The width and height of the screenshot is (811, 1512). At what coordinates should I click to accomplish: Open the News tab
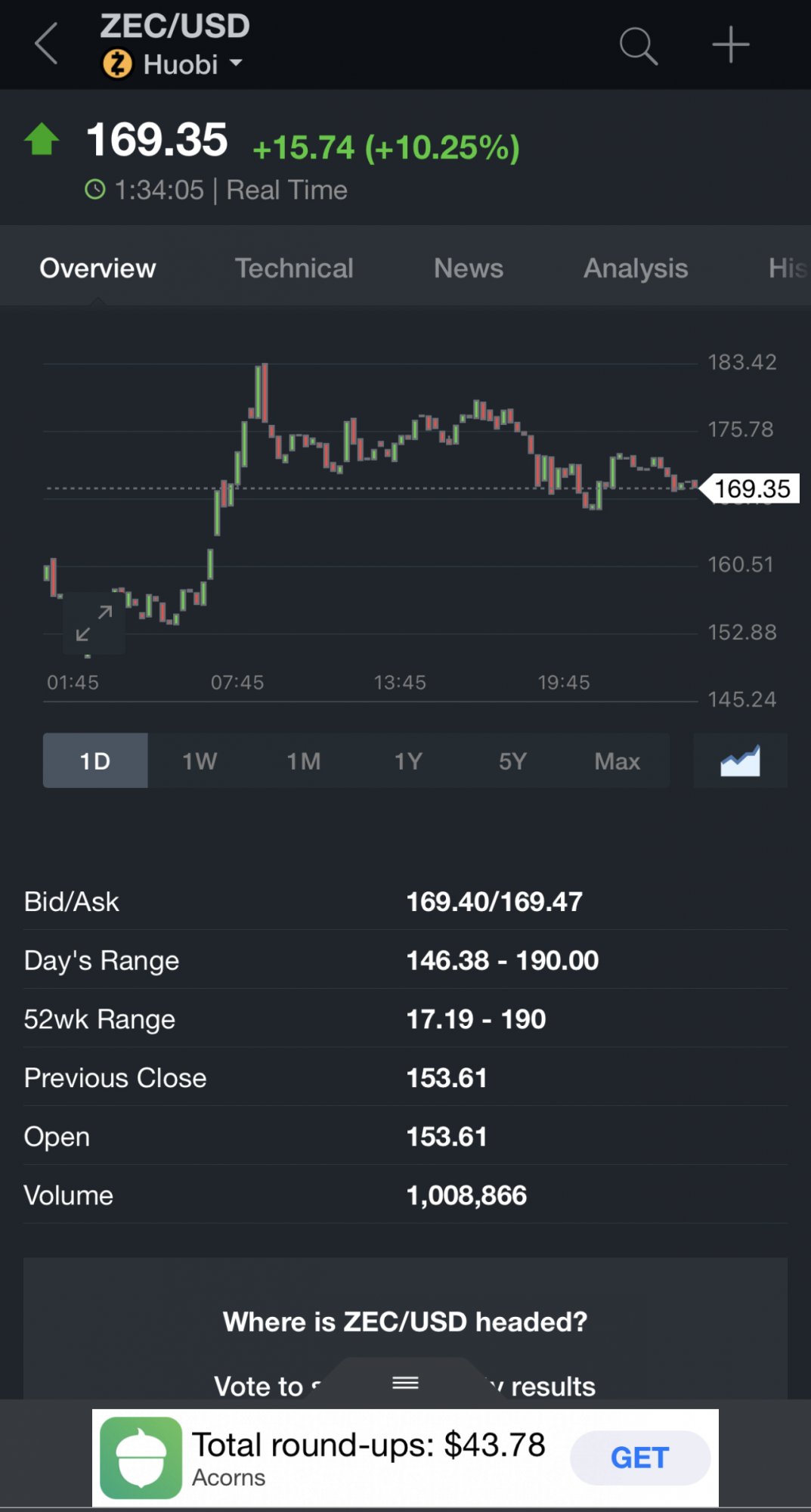469,268
